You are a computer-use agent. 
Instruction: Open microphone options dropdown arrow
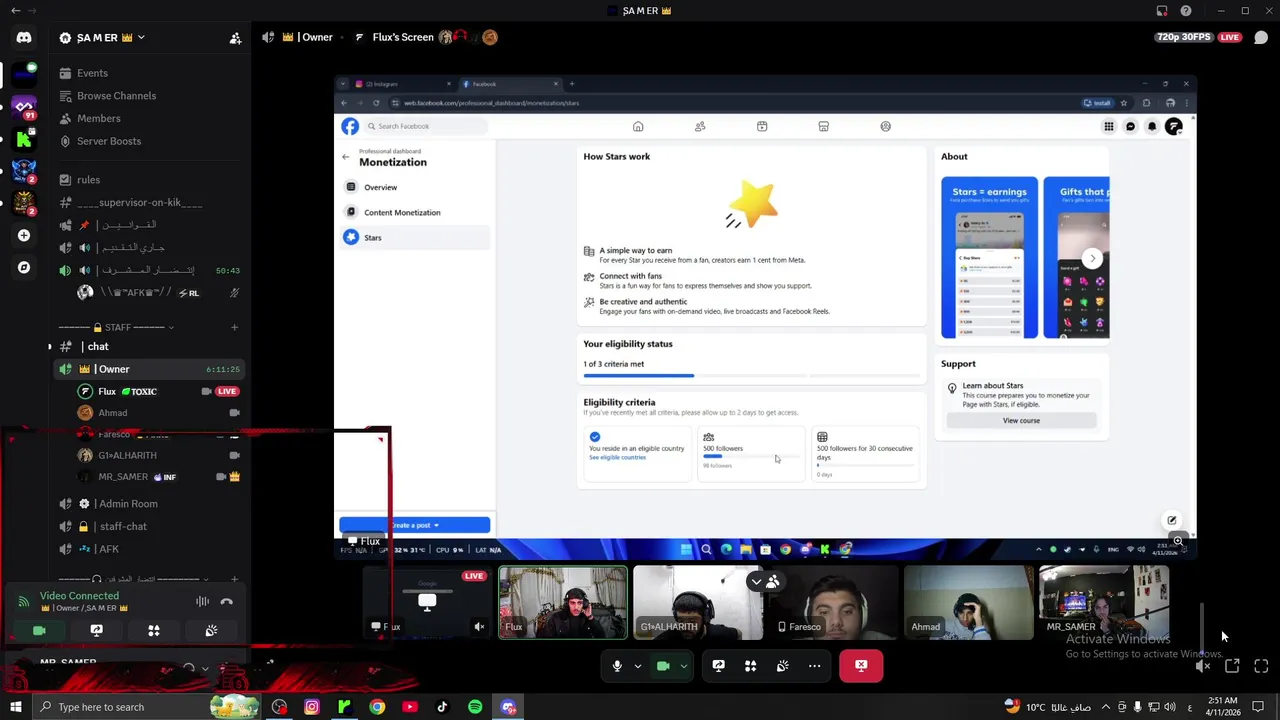pos(637,666)
